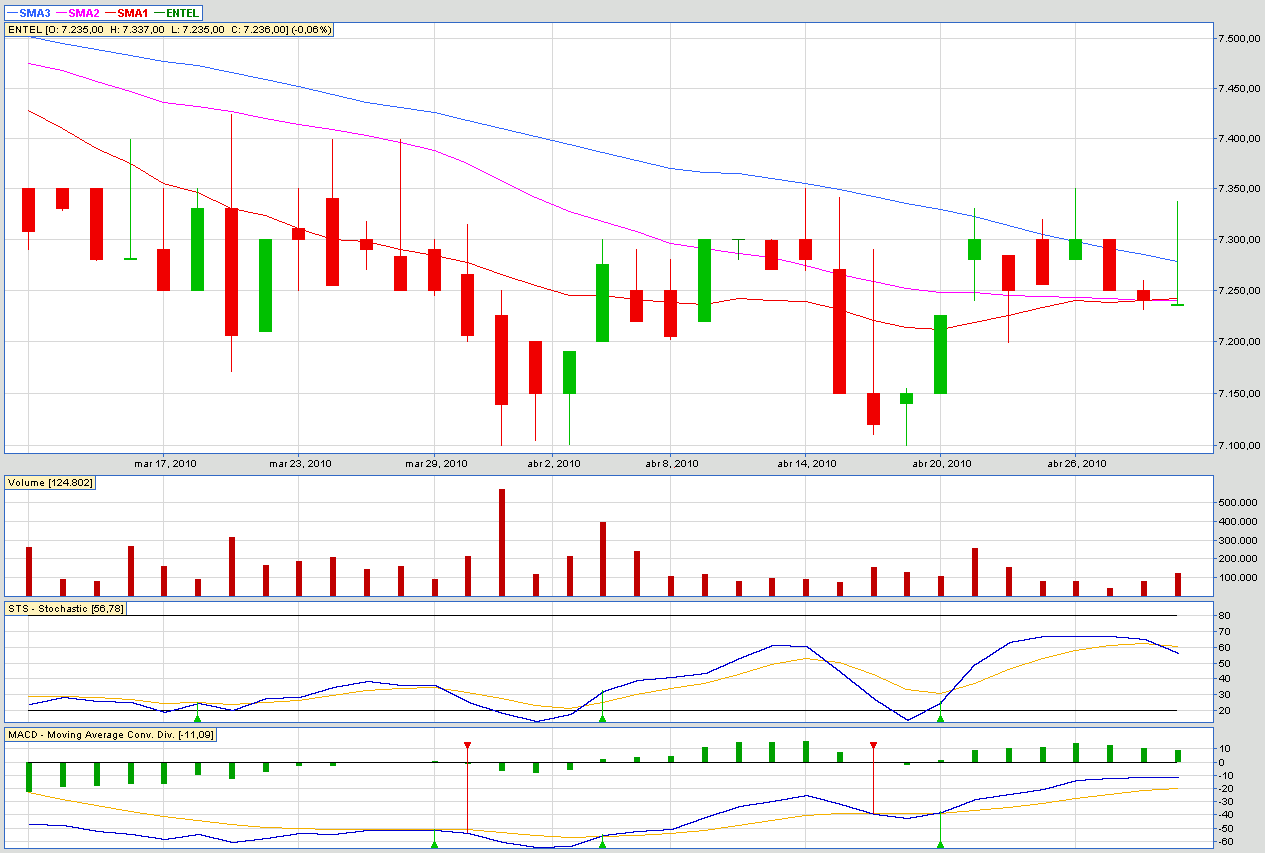This screenshot has width=1265, height=853.
Task: Click the abr 26, 2010 date label
Action: coord(1076,464)
